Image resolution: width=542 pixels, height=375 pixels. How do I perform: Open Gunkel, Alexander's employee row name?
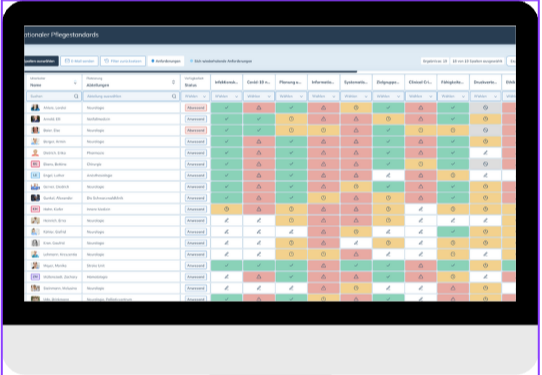pos(58,198)
